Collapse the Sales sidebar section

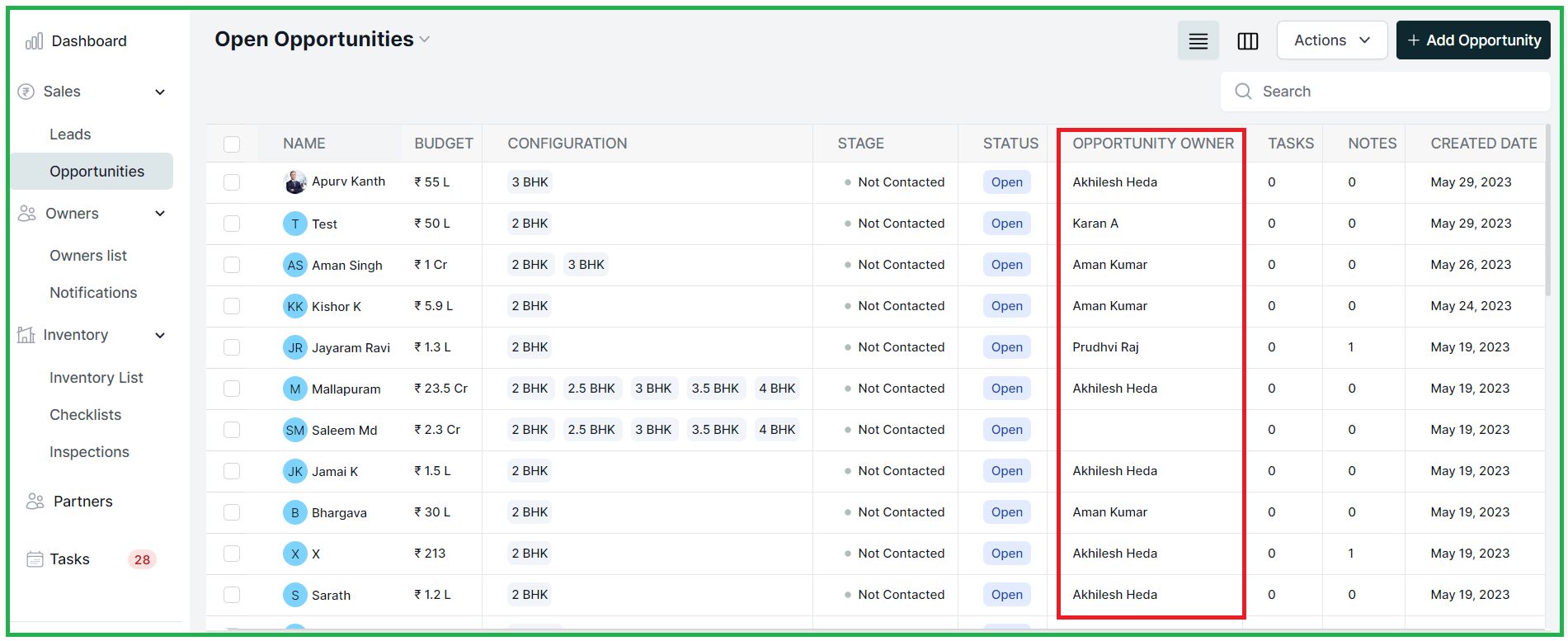[x=160, y=92]
